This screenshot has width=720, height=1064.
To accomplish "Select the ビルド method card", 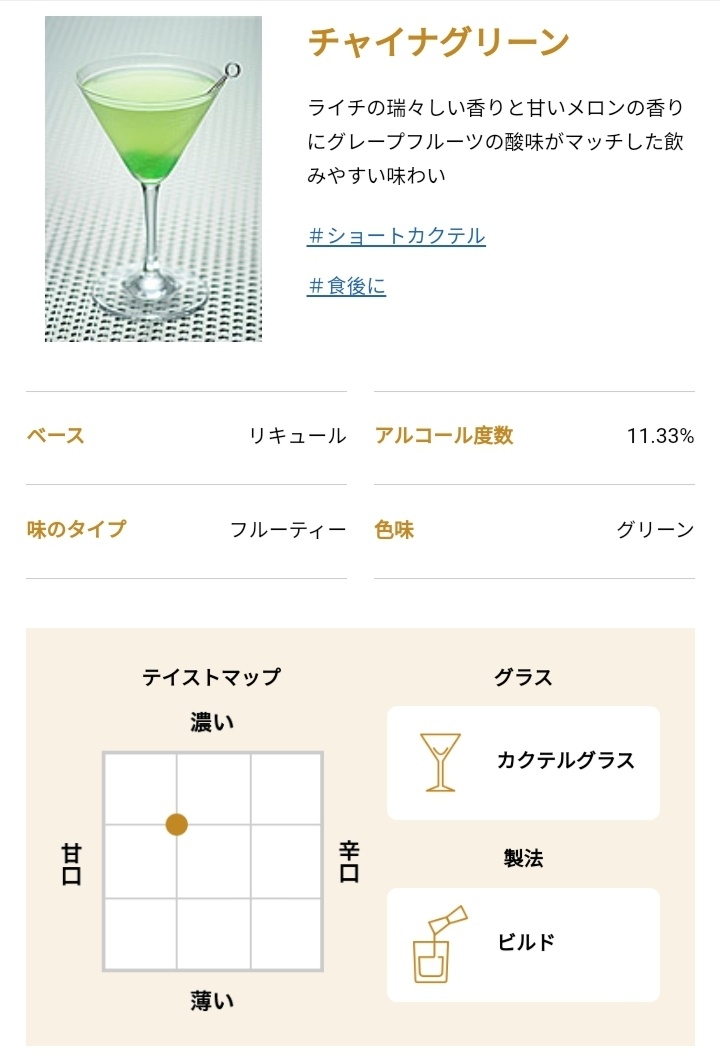I will (x=523, y=945).
